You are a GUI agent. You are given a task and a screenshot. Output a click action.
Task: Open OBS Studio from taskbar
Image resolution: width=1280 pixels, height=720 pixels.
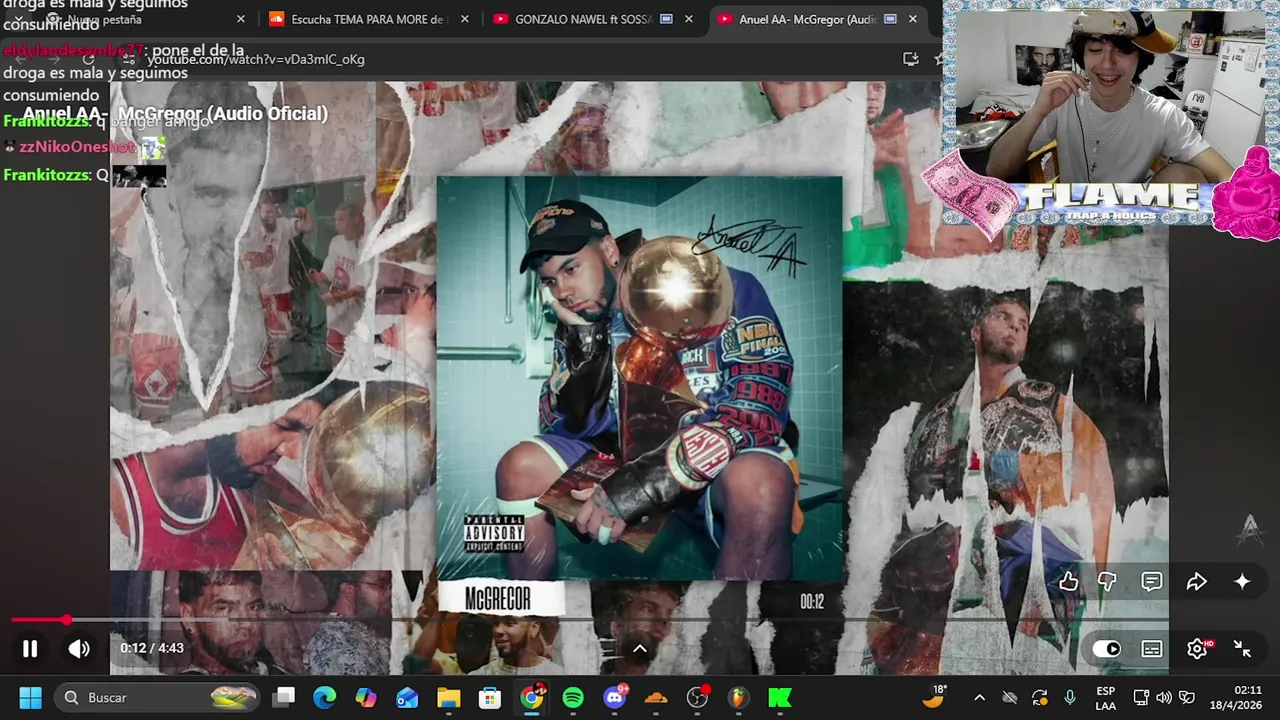[x=698, y=697]
